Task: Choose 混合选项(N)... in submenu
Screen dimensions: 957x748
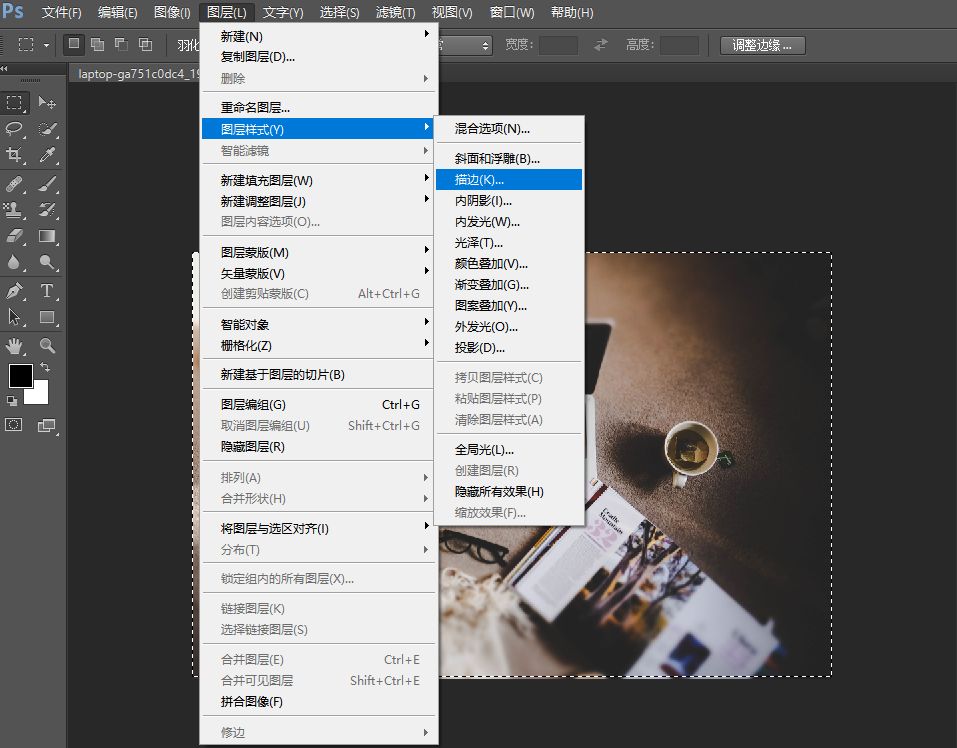Action: (x=509, y=128)
